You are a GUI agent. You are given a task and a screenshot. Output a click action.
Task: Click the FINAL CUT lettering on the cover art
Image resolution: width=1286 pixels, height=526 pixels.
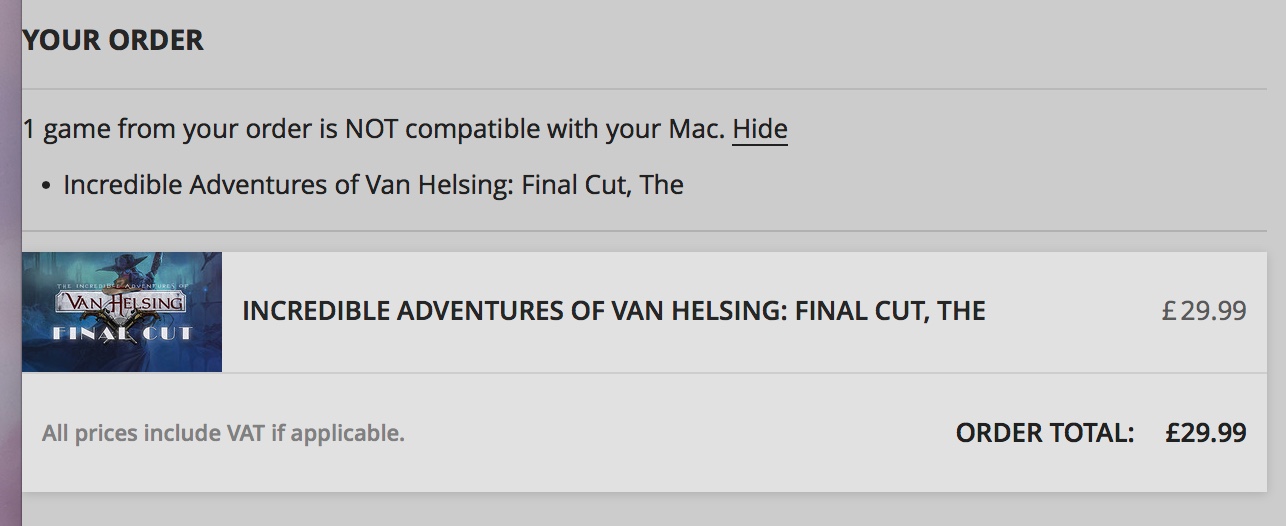click(122, 333)
